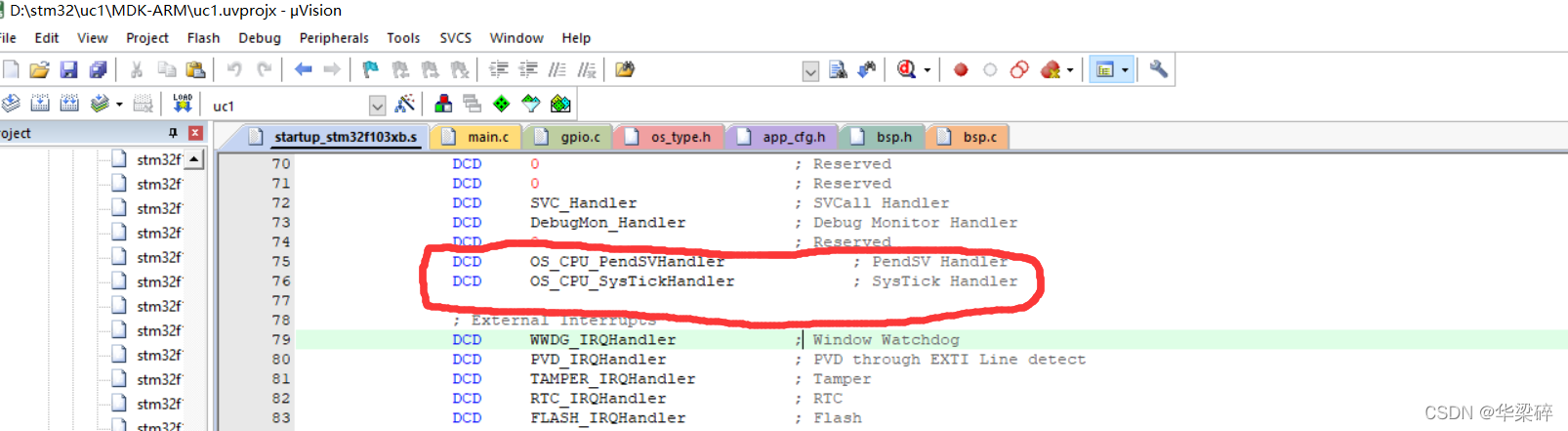Insert a breakpoint with the red dot icon

(961, 69)
